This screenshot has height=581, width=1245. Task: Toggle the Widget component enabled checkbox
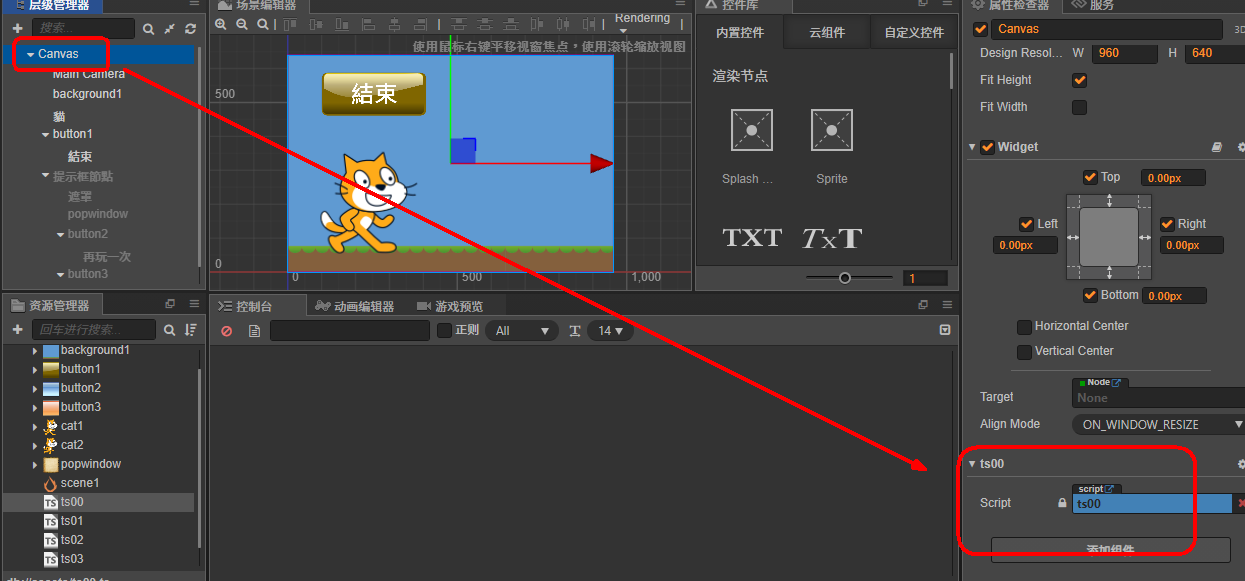coord(988,147)
